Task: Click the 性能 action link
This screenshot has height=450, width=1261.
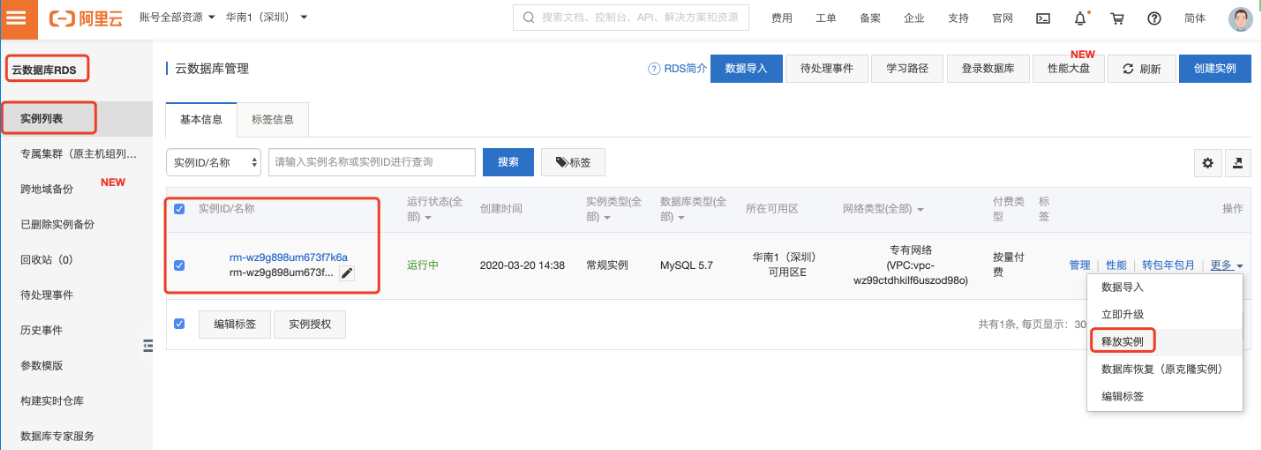Action: [x=1116, y=265]
